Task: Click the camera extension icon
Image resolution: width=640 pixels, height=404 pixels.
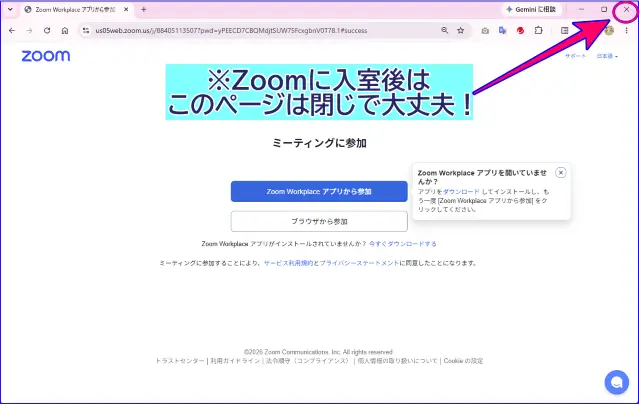Action: [485, 31]
